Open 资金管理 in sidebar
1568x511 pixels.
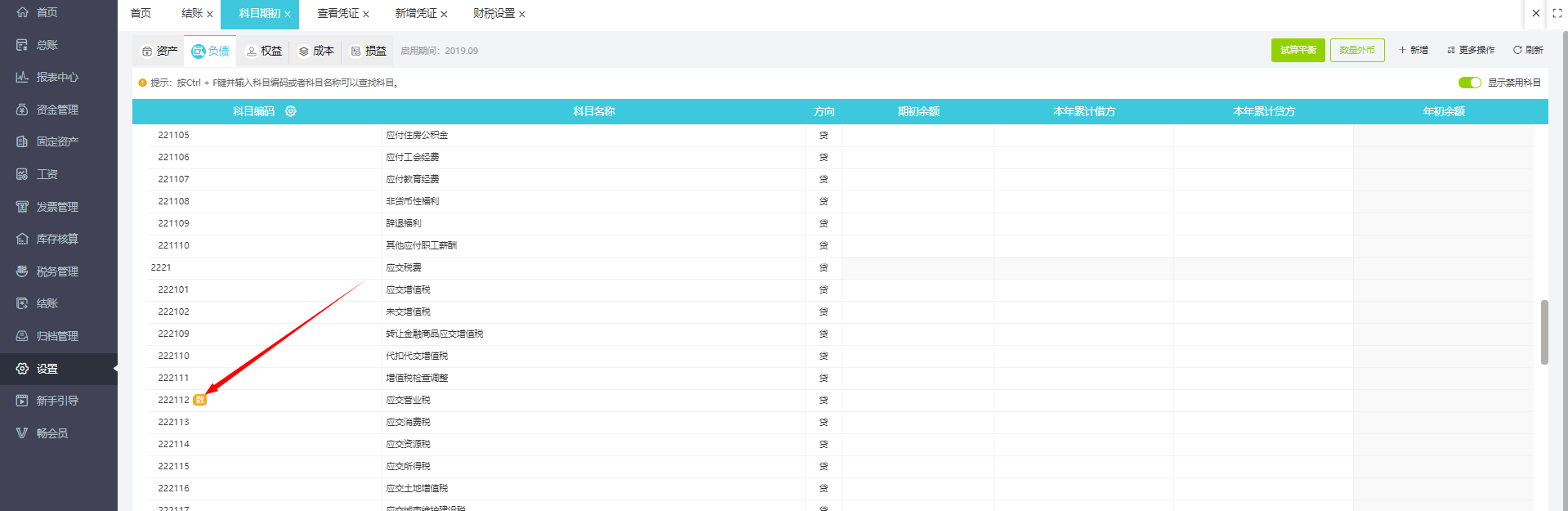pos(57,110)
